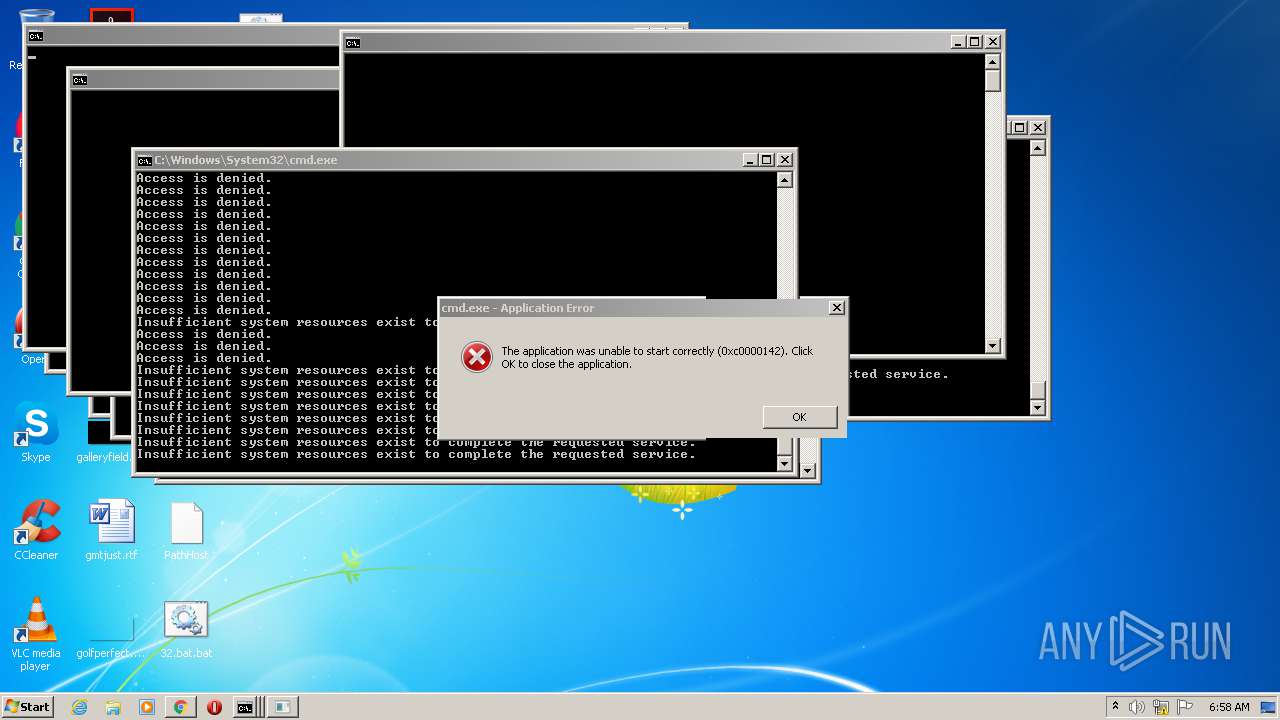Open Google Chrome from taskbar
This screenshot has height=720, width=1280.
pyautogui.click(x=180, y=707)
